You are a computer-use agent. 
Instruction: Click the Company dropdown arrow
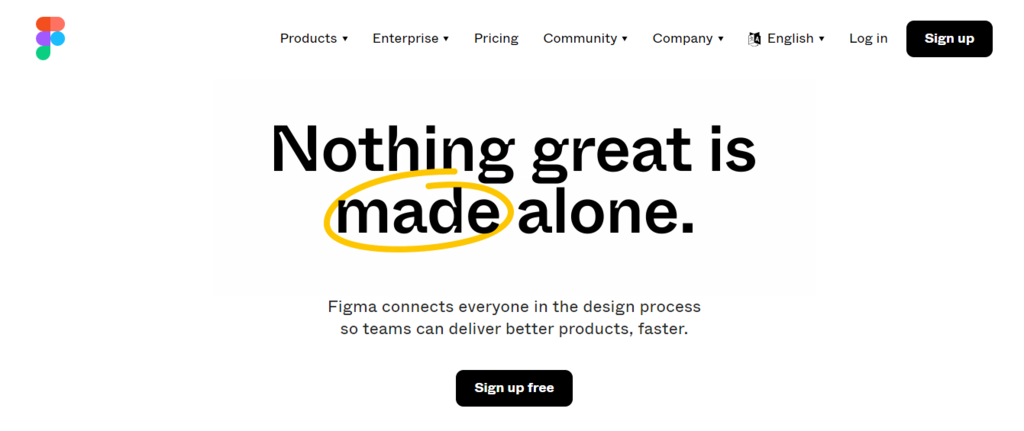tap(721, 39)
